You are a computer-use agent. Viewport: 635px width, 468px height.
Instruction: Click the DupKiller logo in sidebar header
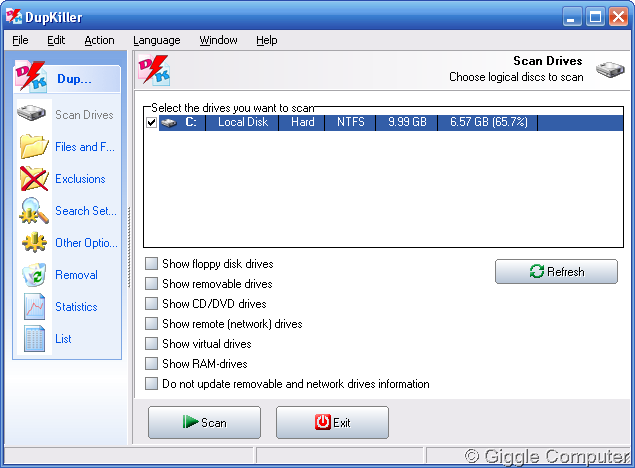coord(31,77)
